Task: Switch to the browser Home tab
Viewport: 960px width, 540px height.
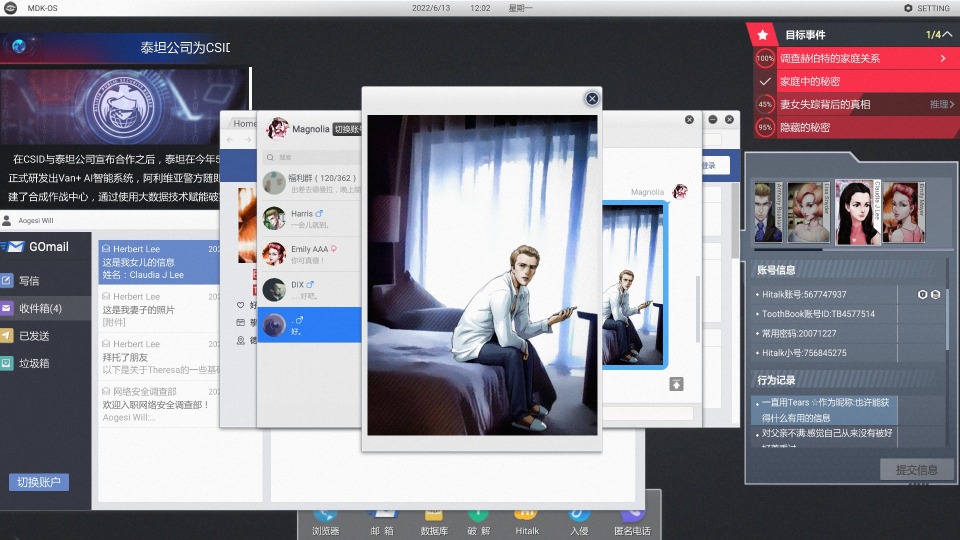Action: 244,124
